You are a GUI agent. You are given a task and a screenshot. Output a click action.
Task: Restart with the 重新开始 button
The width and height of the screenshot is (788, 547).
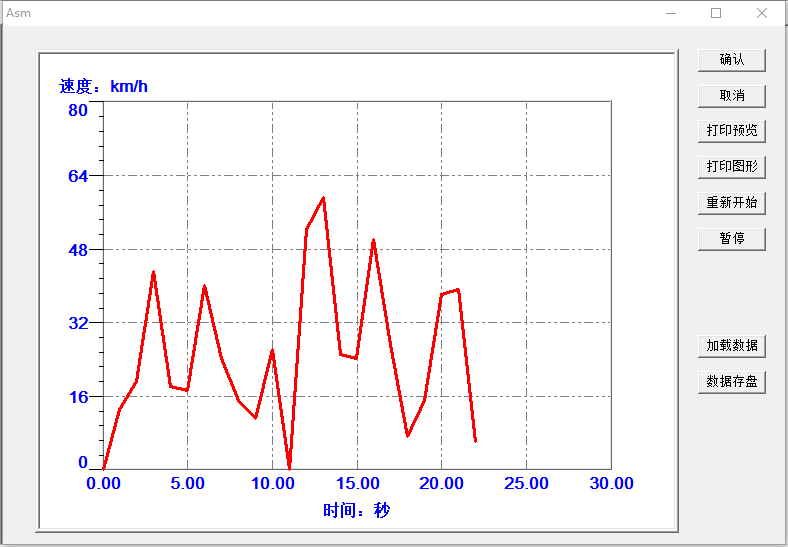click(731, 203)
